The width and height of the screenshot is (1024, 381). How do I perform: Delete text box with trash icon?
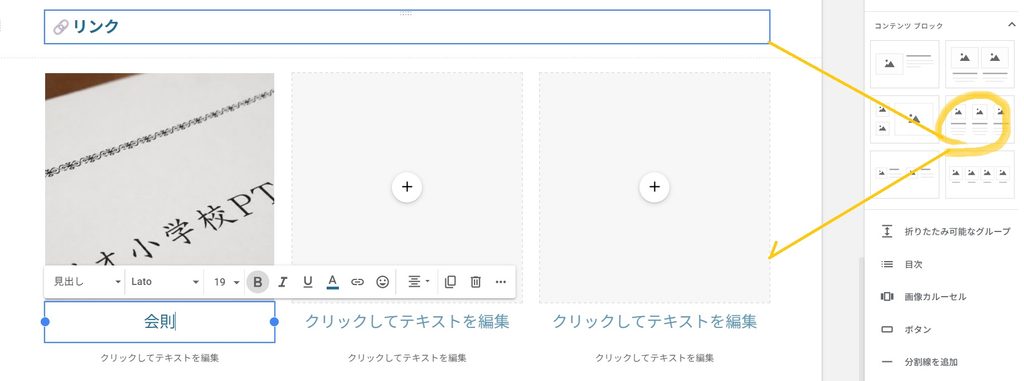click(475, 282)
